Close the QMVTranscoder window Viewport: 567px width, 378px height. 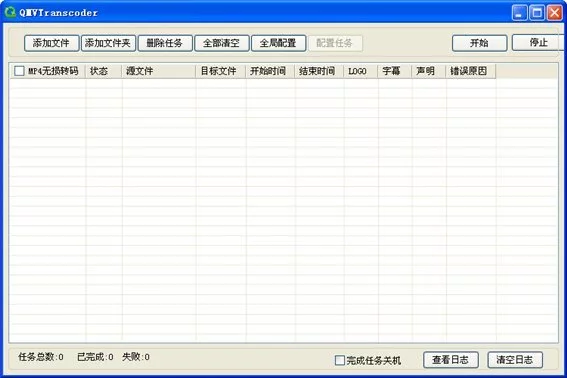pyautogui.click(x=554, y=13)
